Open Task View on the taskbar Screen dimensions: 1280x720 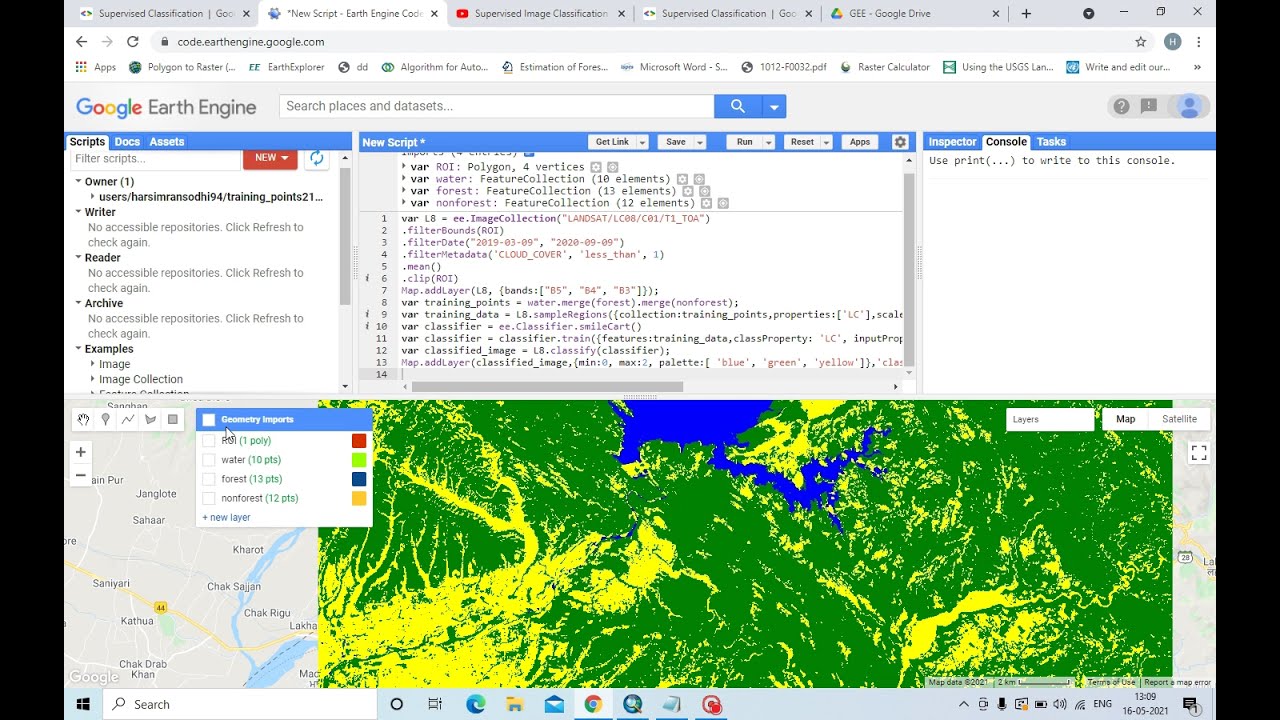pos(435,704)
